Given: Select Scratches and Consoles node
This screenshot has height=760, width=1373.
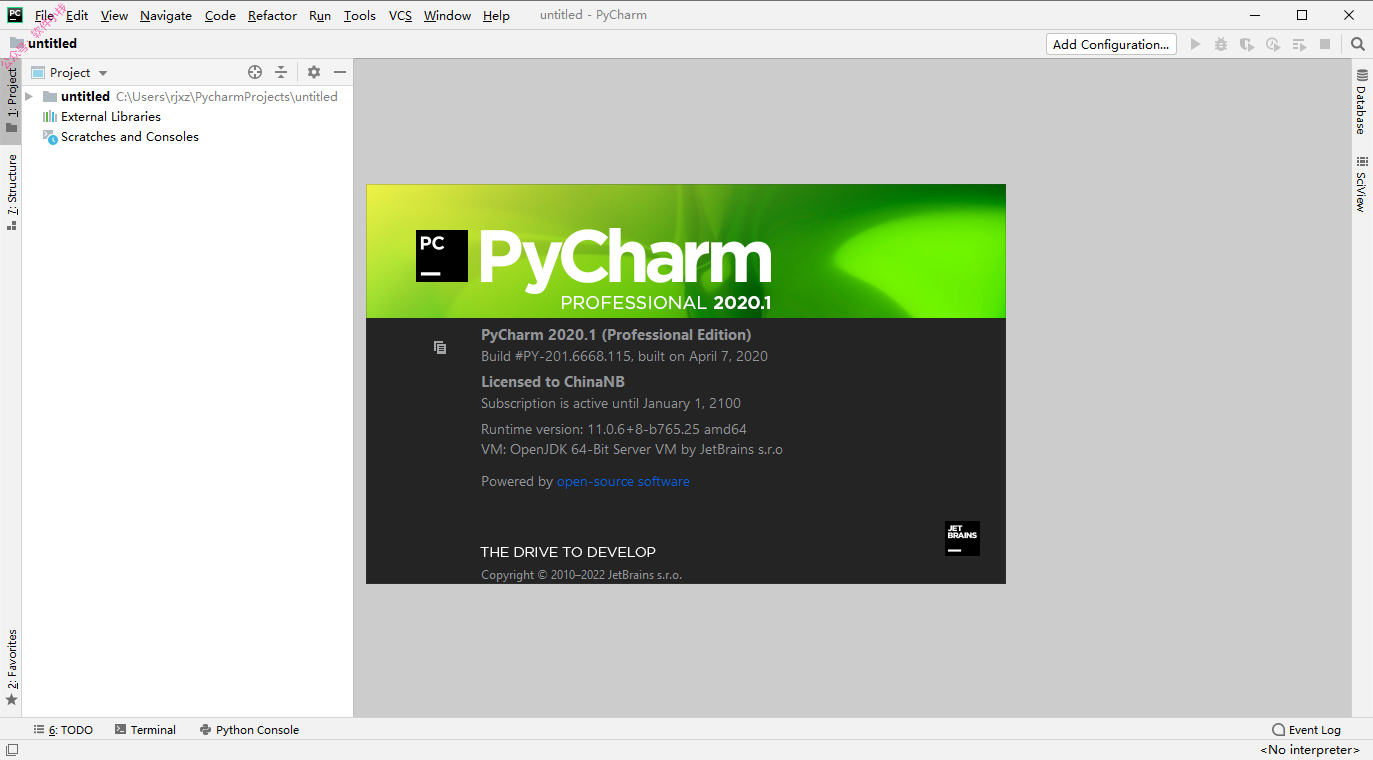Looking at the screenshot, I should (129, 137).
